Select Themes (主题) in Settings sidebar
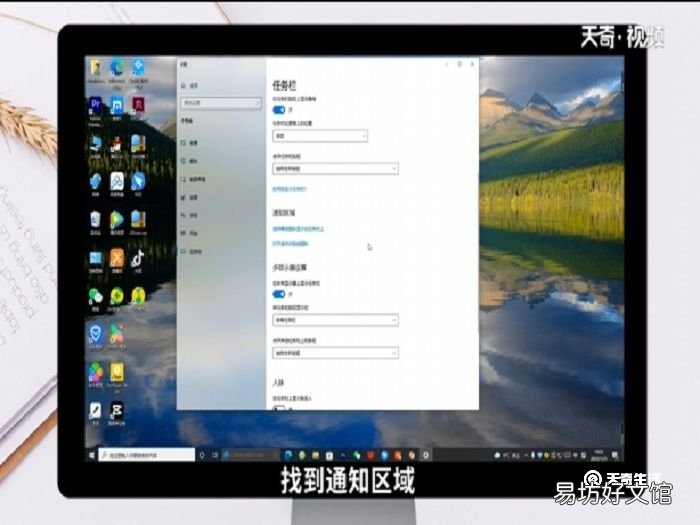Screen dimensions: 700x525 point(190,197)
